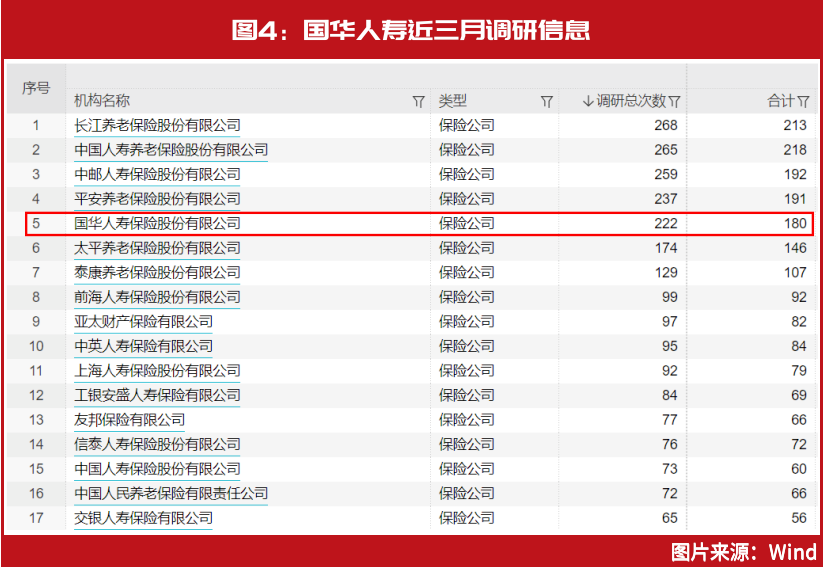This screenshot has width=824, height=567.
Task: Select survey count 265 cell
Action: (x=666, y=150)
